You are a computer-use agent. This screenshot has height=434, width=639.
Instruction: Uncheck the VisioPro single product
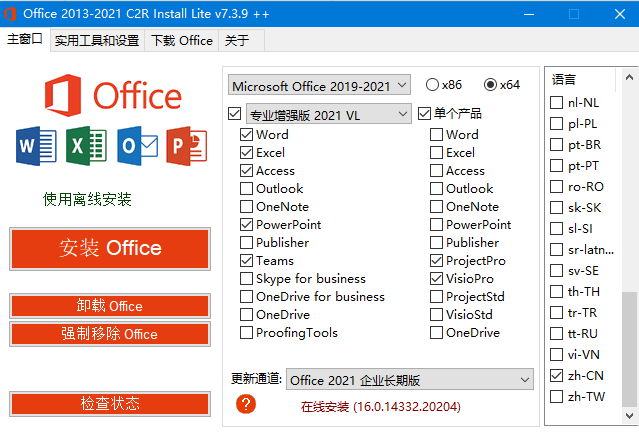tap(436, 279)
